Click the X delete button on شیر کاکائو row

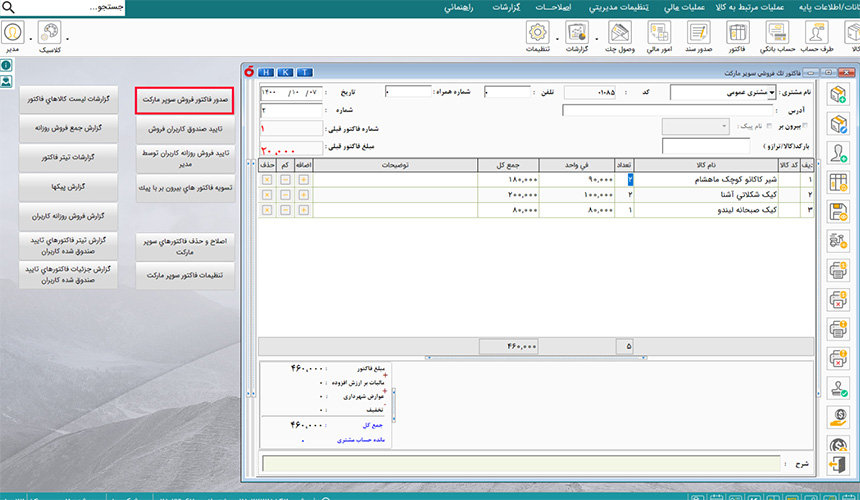point(267,180)
